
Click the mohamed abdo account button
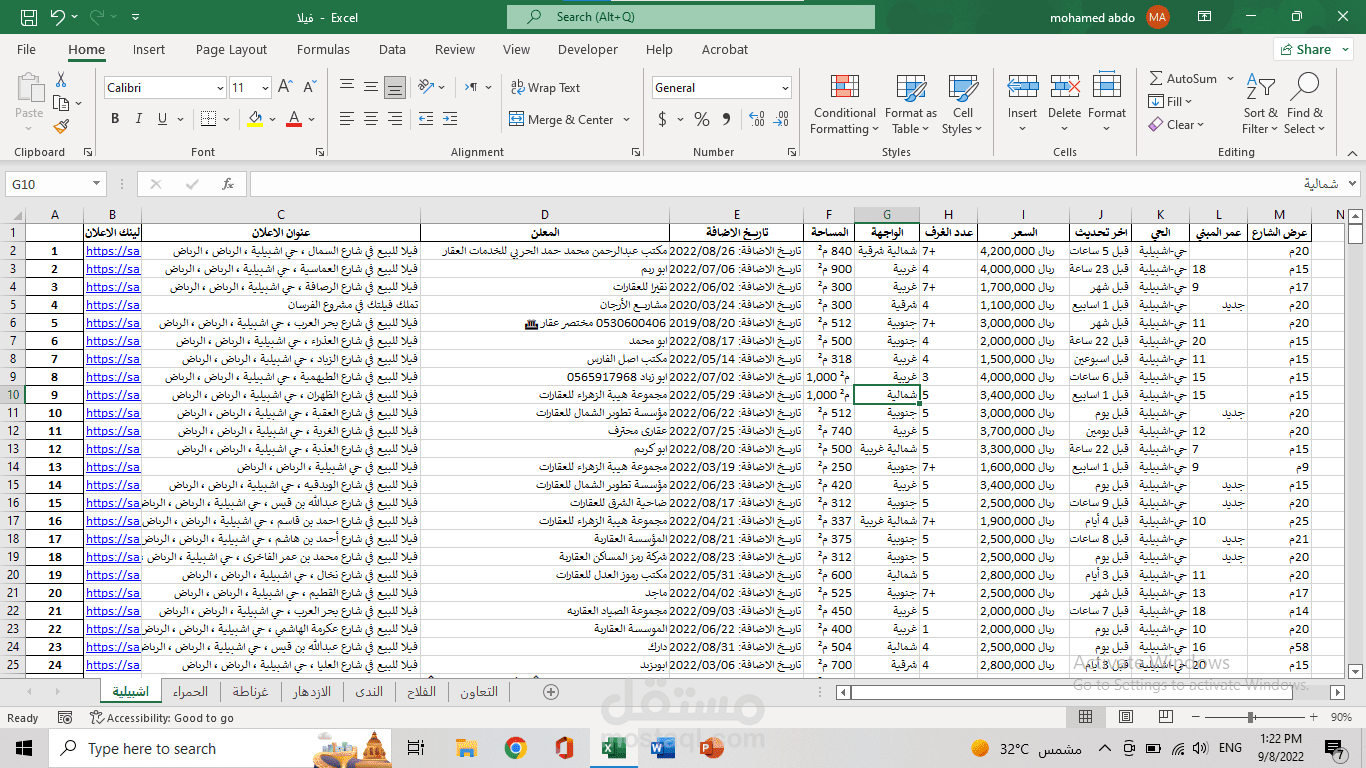1109,17
